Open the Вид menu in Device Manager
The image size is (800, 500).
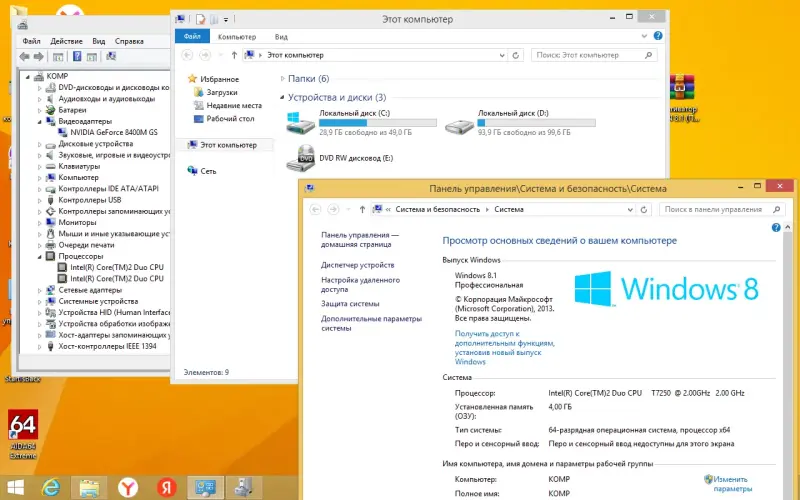click(x=98, y=41)
